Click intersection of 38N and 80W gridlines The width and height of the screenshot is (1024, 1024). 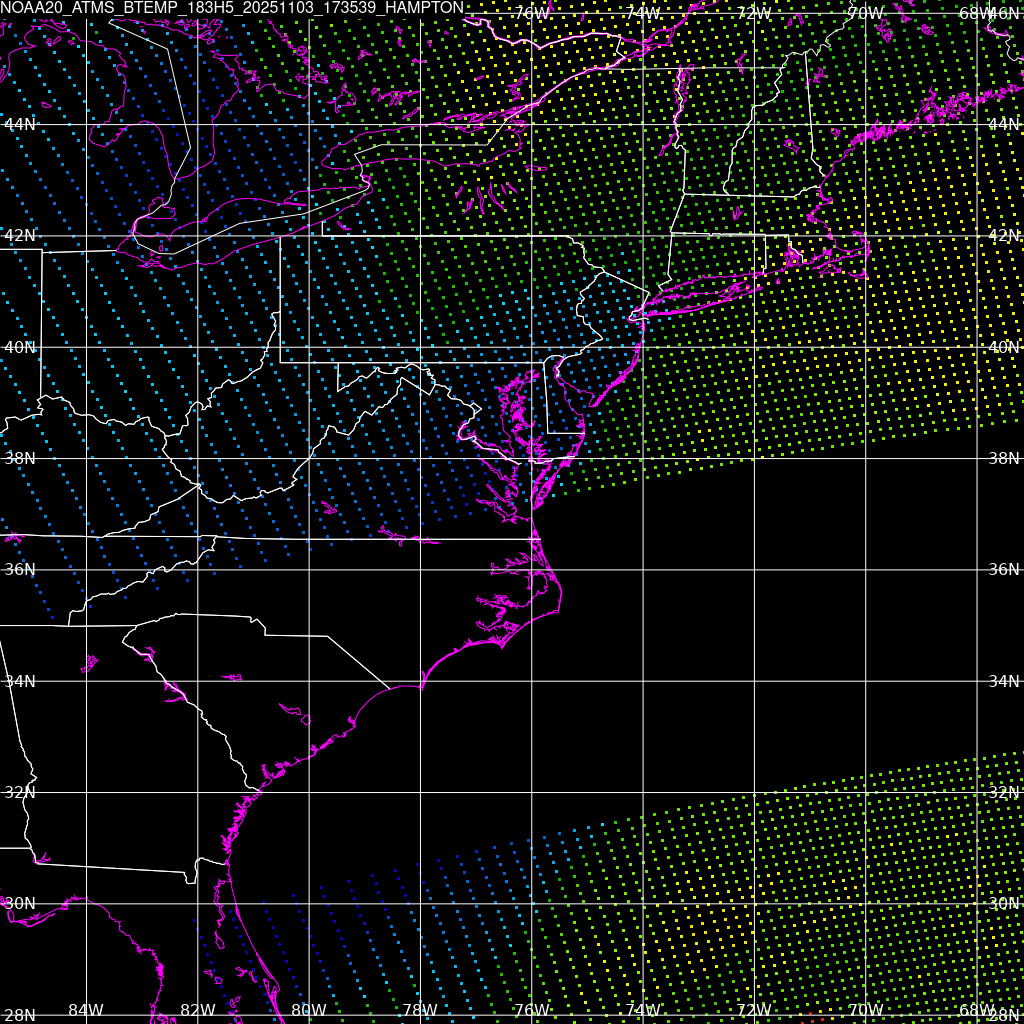pos(309,458)
